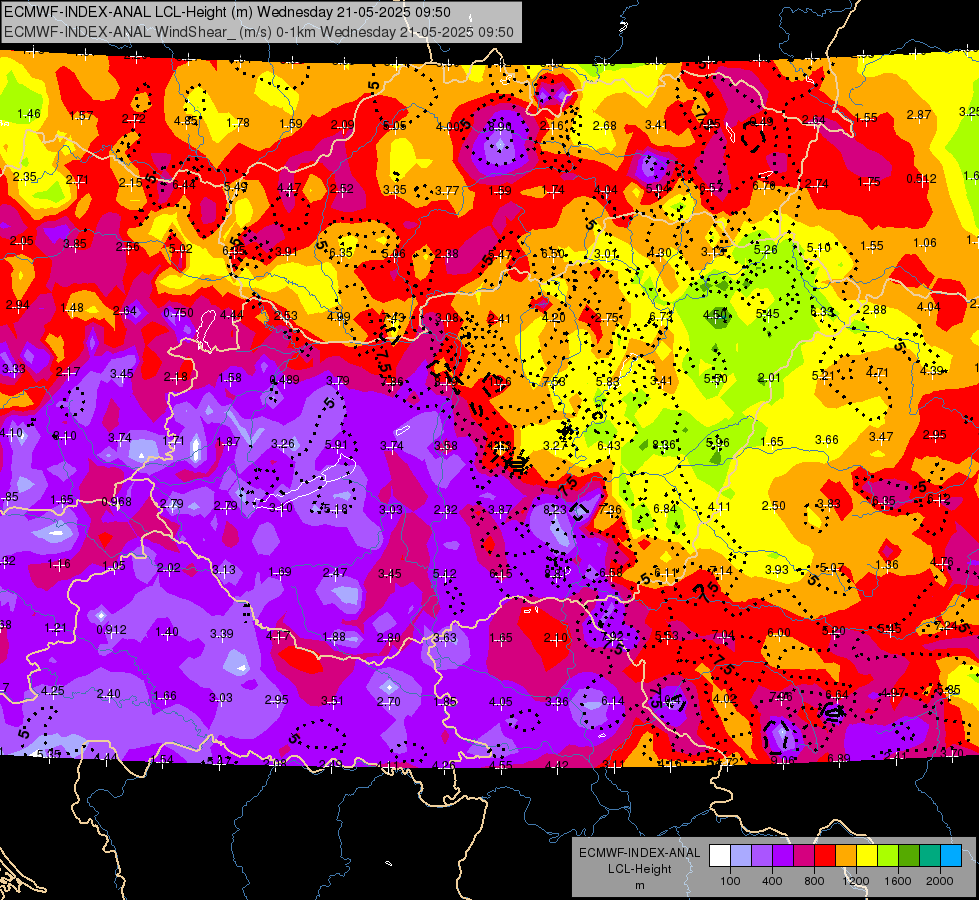Click the wind shear value '1.46'
The height and width of the screenshot is (900, 979).
29,114
